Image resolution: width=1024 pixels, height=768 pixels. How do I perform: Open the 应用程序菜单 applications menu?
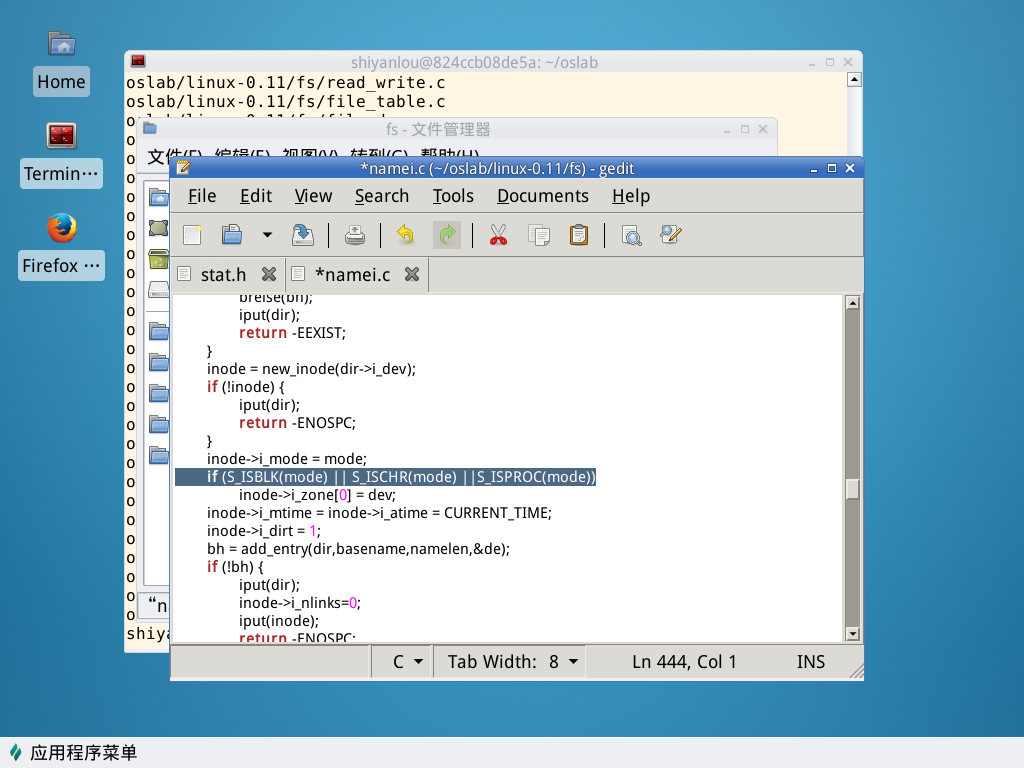(72, 753)
